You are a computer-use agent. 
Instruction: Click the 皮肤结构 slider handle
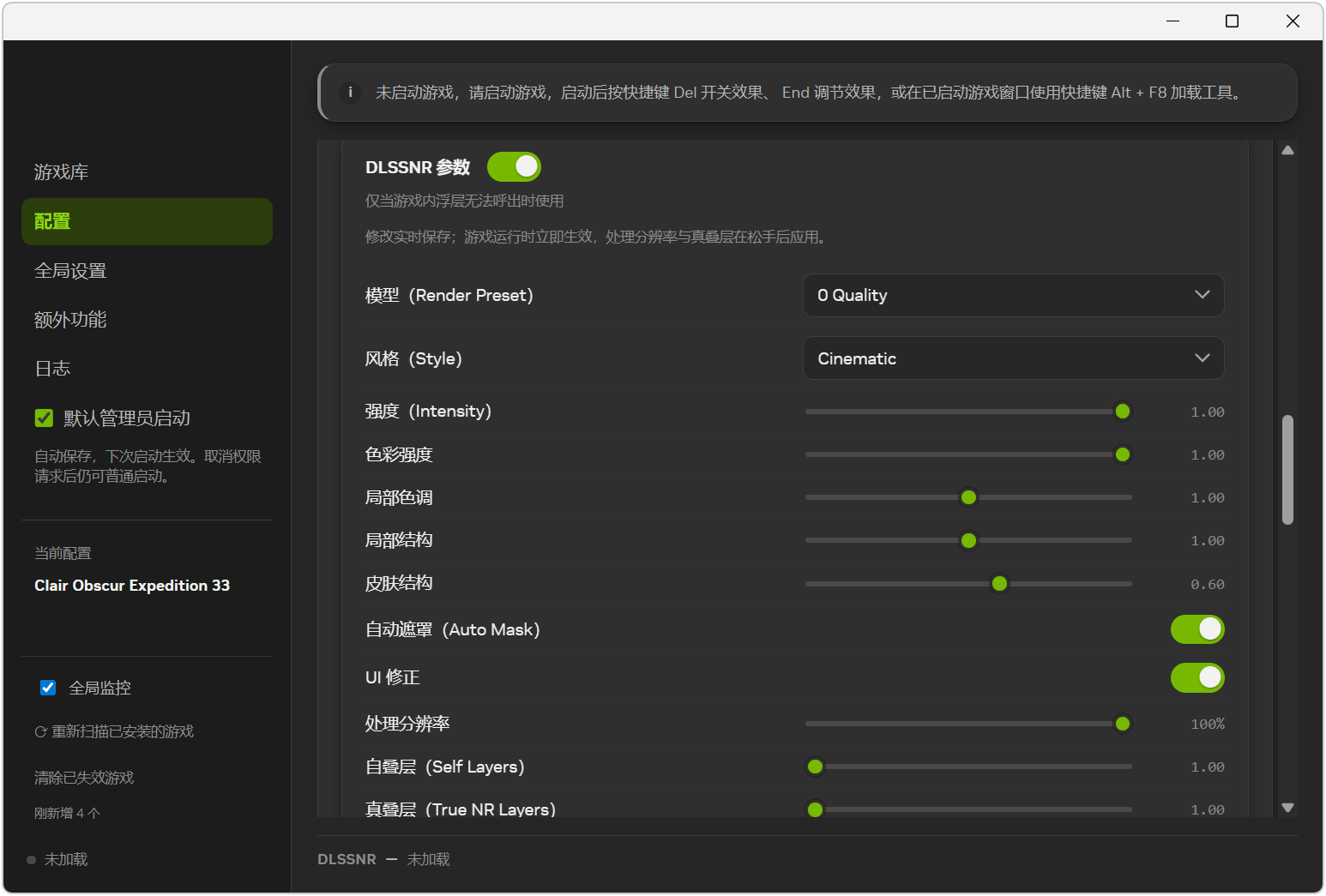(999, 584)
